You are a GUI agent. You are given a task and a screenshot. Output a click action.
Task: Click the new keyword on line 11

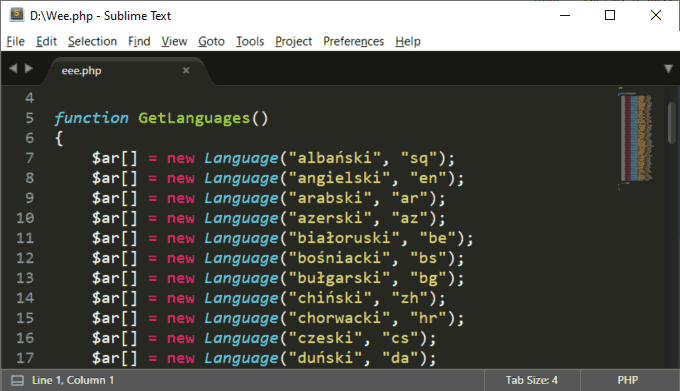pyautogui.click(x=181, y=238)
